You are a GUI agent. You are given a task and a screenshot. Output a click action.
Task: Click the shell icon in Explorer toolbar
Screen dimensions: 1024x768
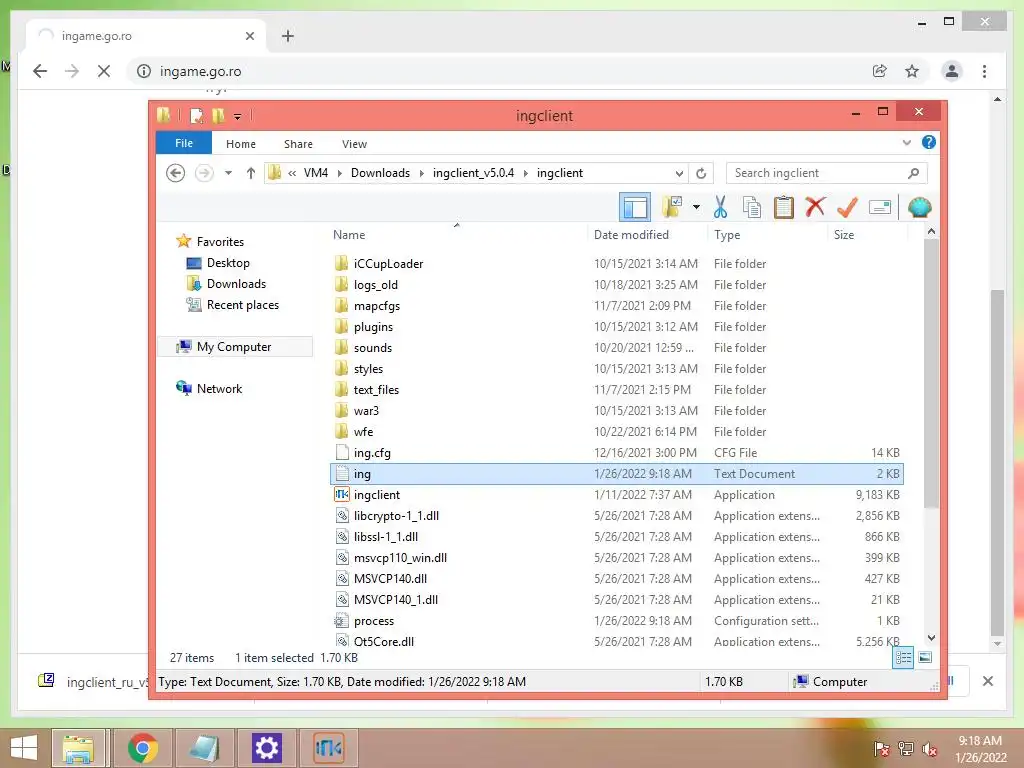920,208
